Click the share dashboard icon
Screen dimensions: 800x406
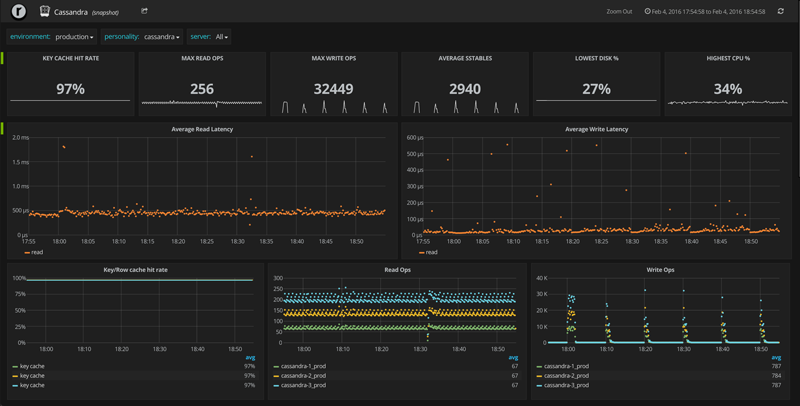(x=144, y=11)
